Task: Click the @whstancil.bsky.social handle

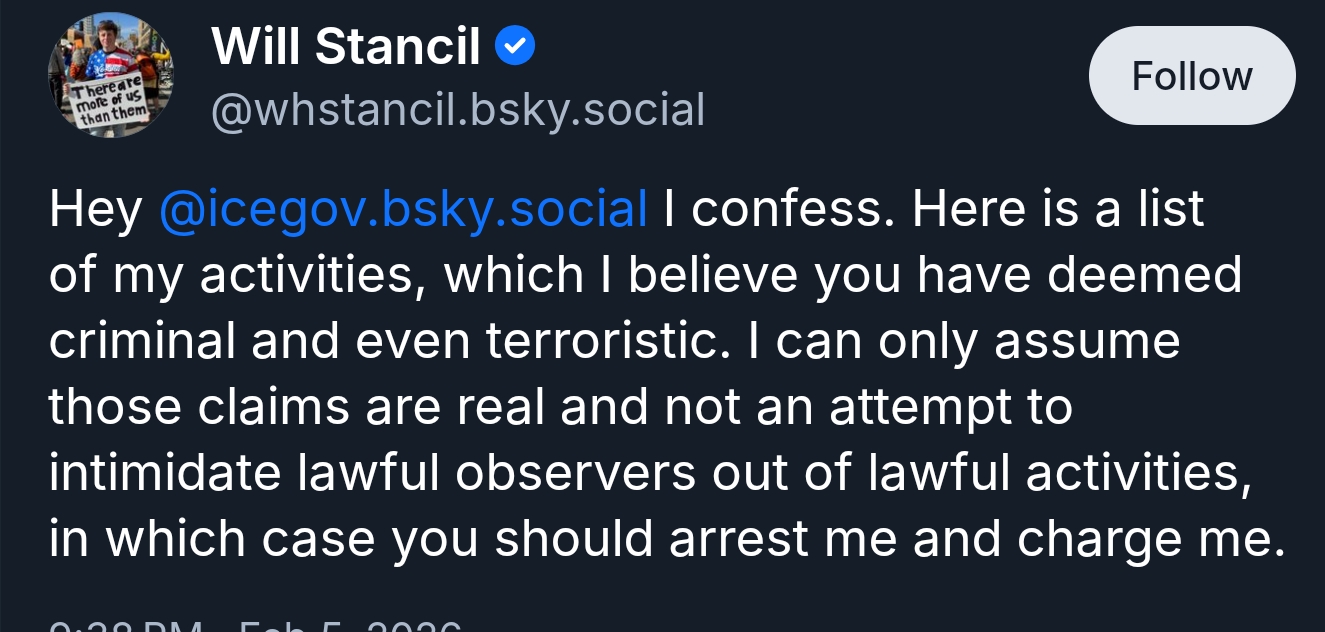Action: [458, 110]
